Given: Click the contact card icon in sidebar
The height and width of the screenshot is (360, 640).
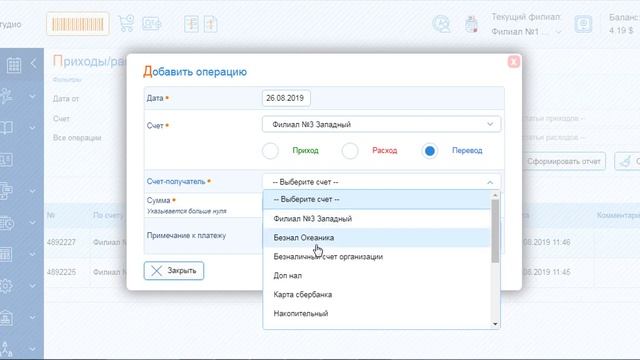Looking at the screenshot, I should point(6,159).
